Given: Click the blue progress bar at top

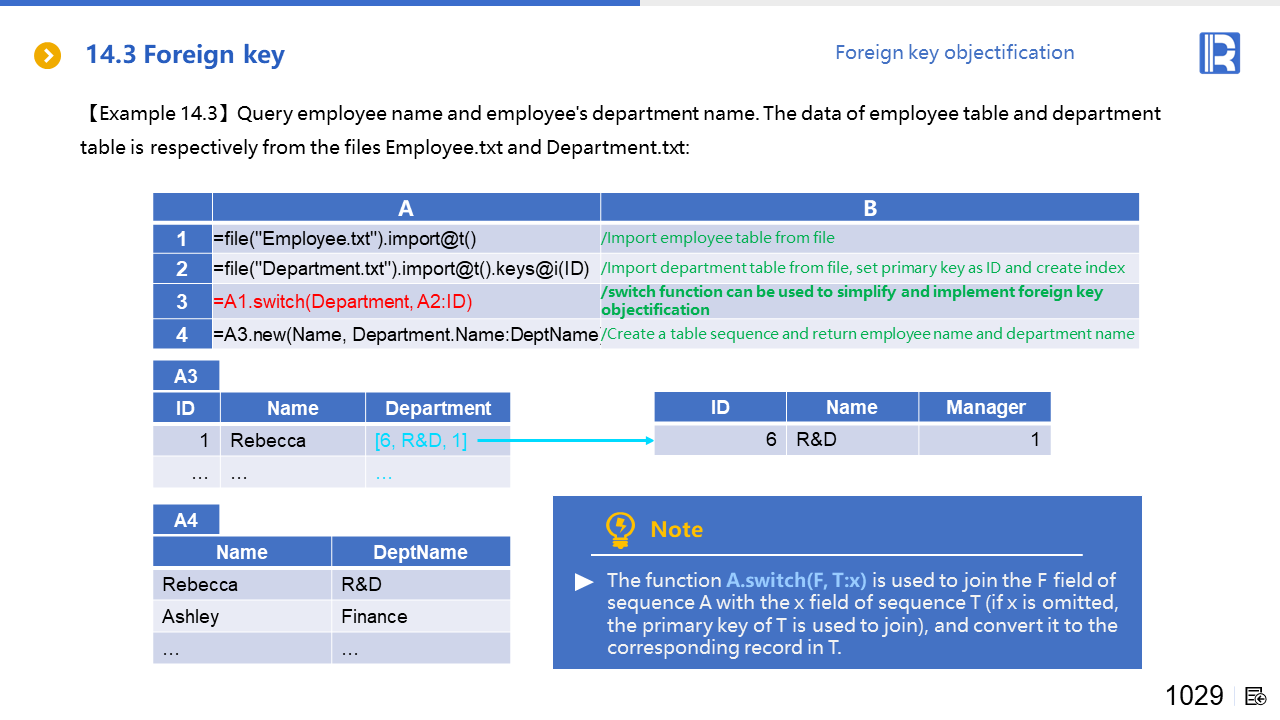Looking at the screenshot, I should pyautogui.click(x=320, y=3).
